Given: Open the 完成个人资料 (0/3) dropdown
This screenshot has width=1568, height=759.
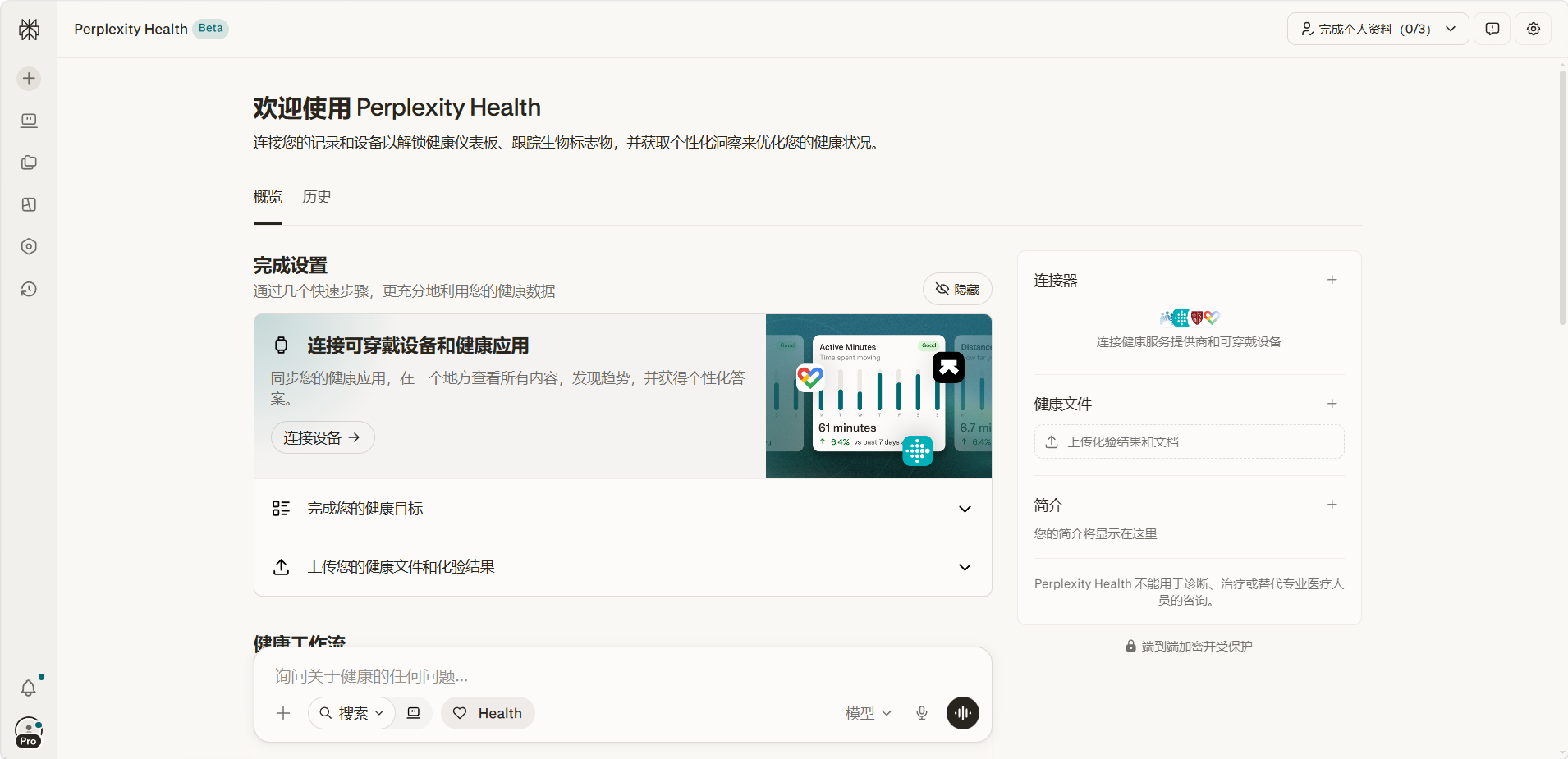Looking at the screenshot, I should pyautogui.click(x=1378, y=29).
